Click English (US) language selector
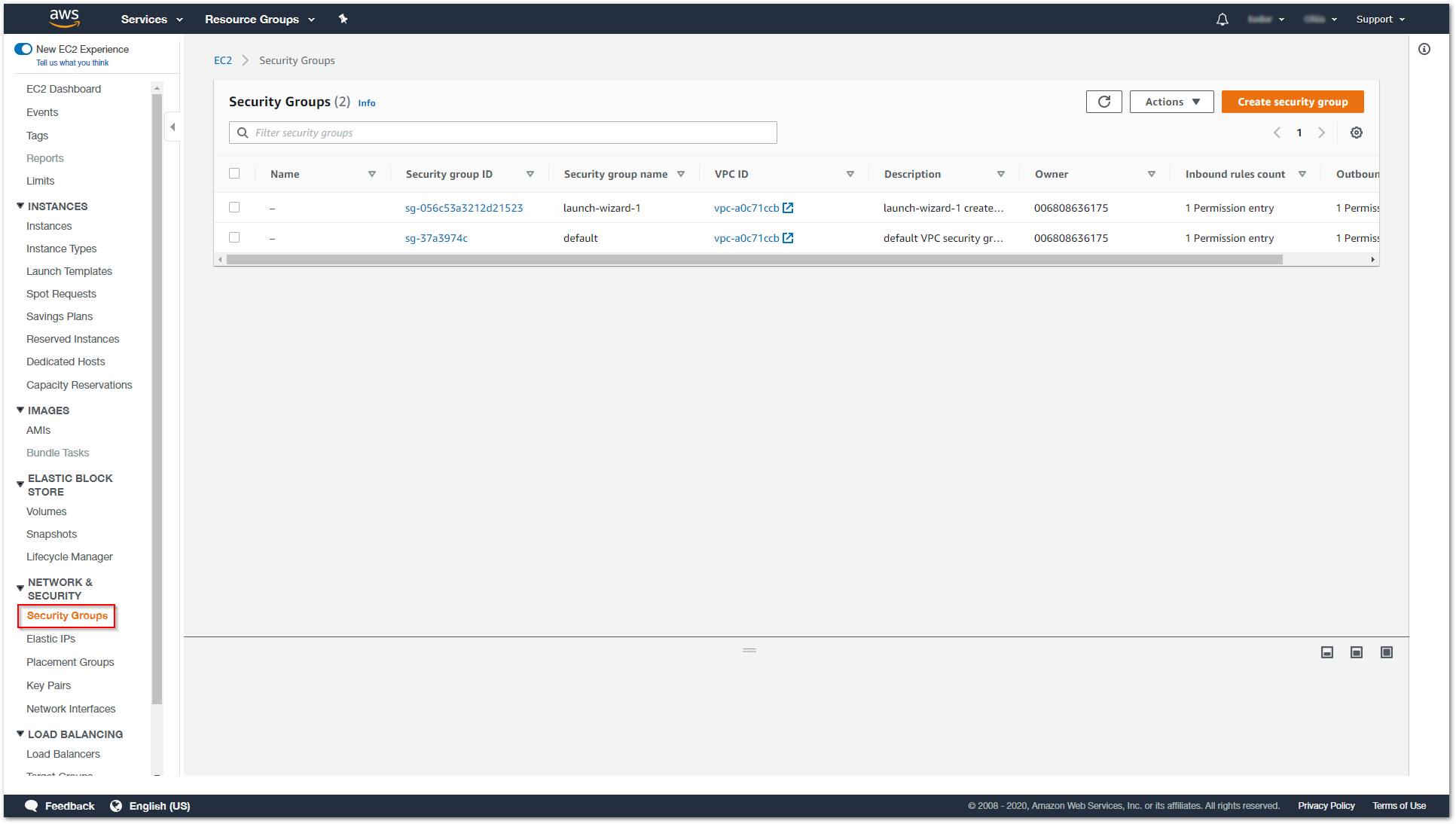The image size is (1456, 824). coord(160,806)
